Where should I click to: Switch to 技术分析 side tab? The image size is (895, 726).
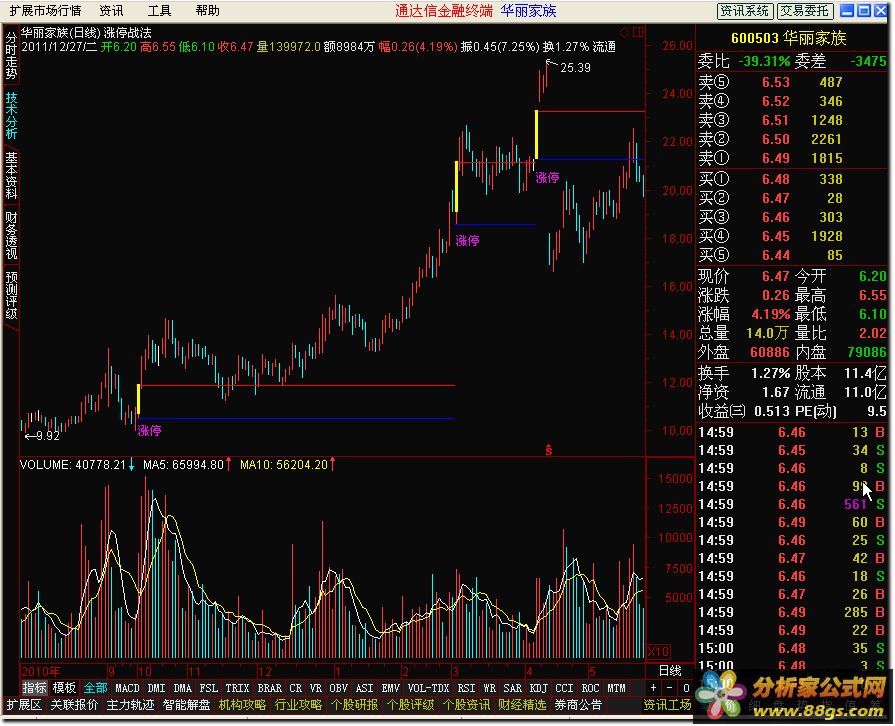[11, 115]
